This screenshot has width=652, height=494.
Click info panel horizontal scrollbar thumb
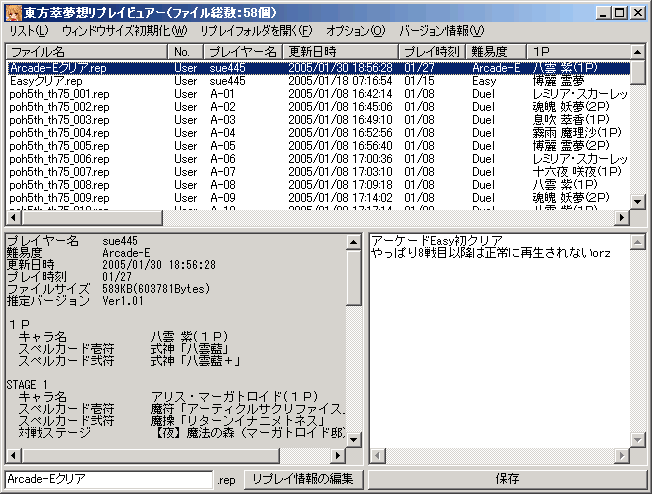coord(150,455)
